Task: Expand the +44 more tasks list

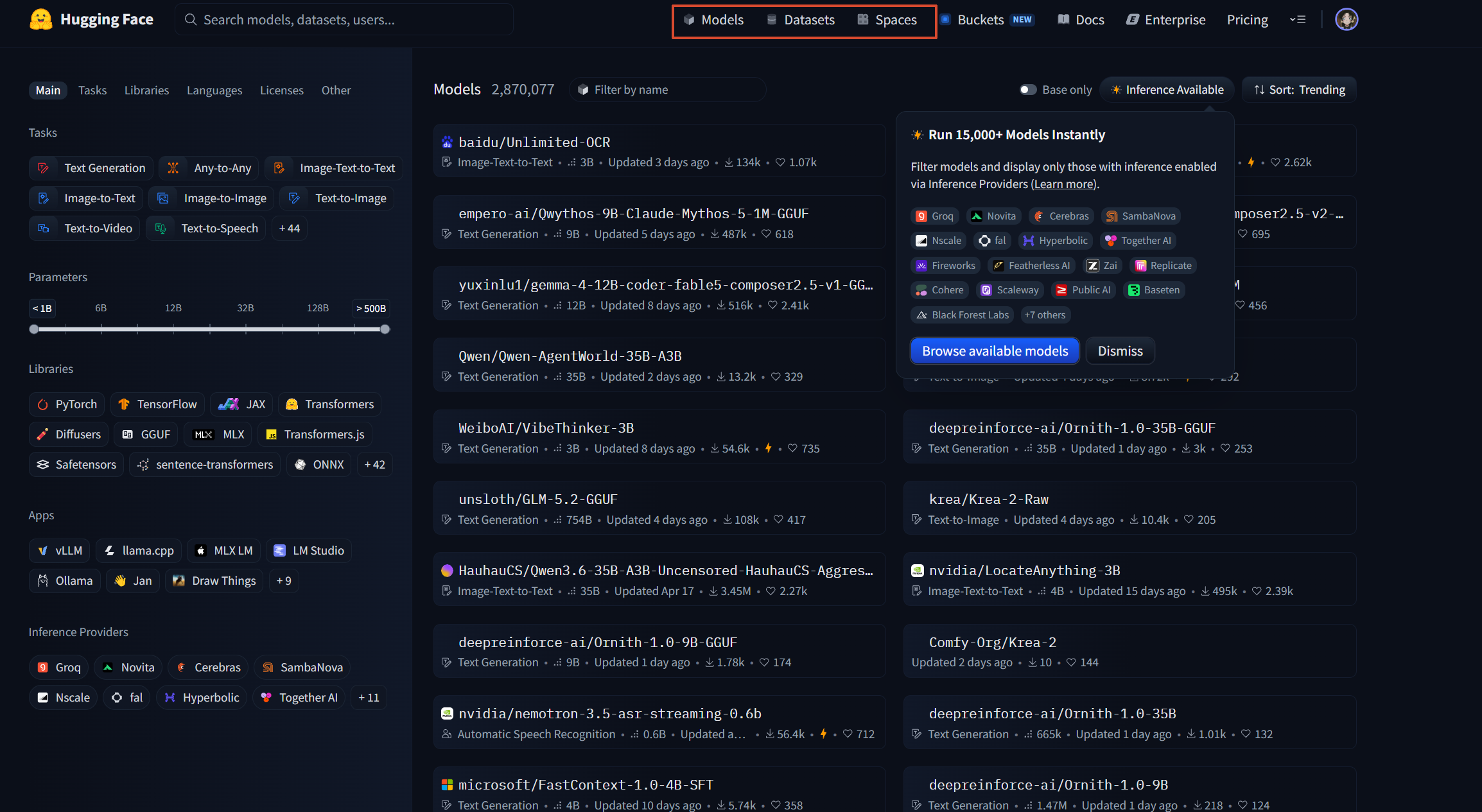Action: pyautogui.click(x=290, y=229)
